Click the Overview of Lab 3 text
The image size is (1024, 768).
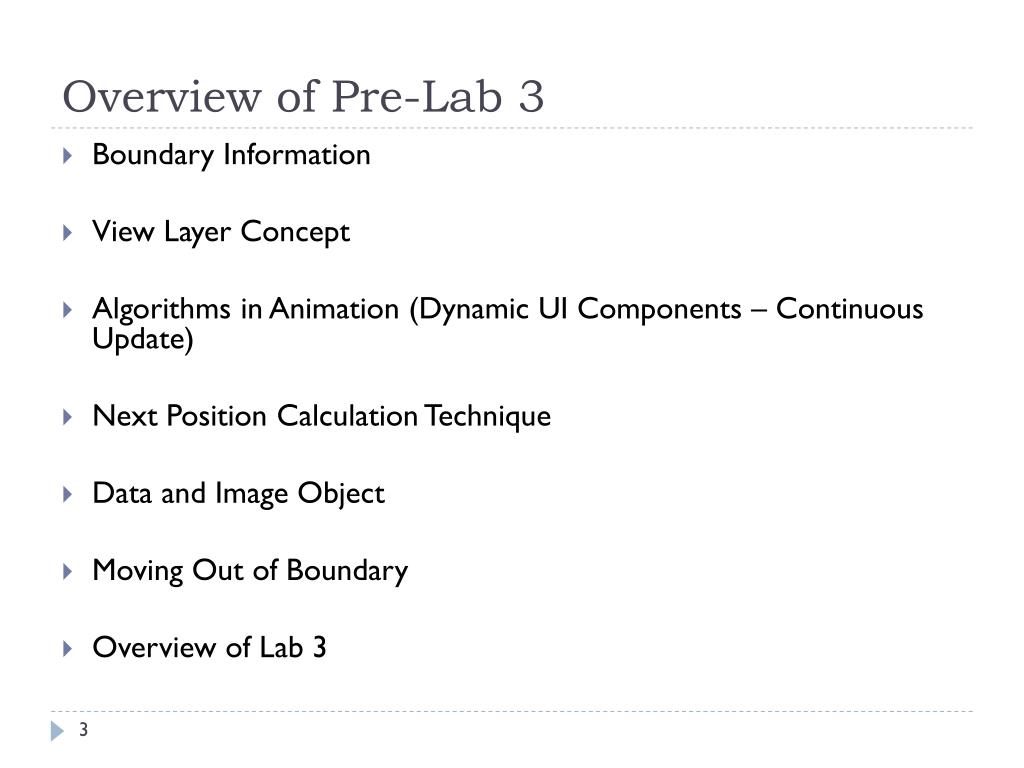pyautogui.click(x=210, y=648)
